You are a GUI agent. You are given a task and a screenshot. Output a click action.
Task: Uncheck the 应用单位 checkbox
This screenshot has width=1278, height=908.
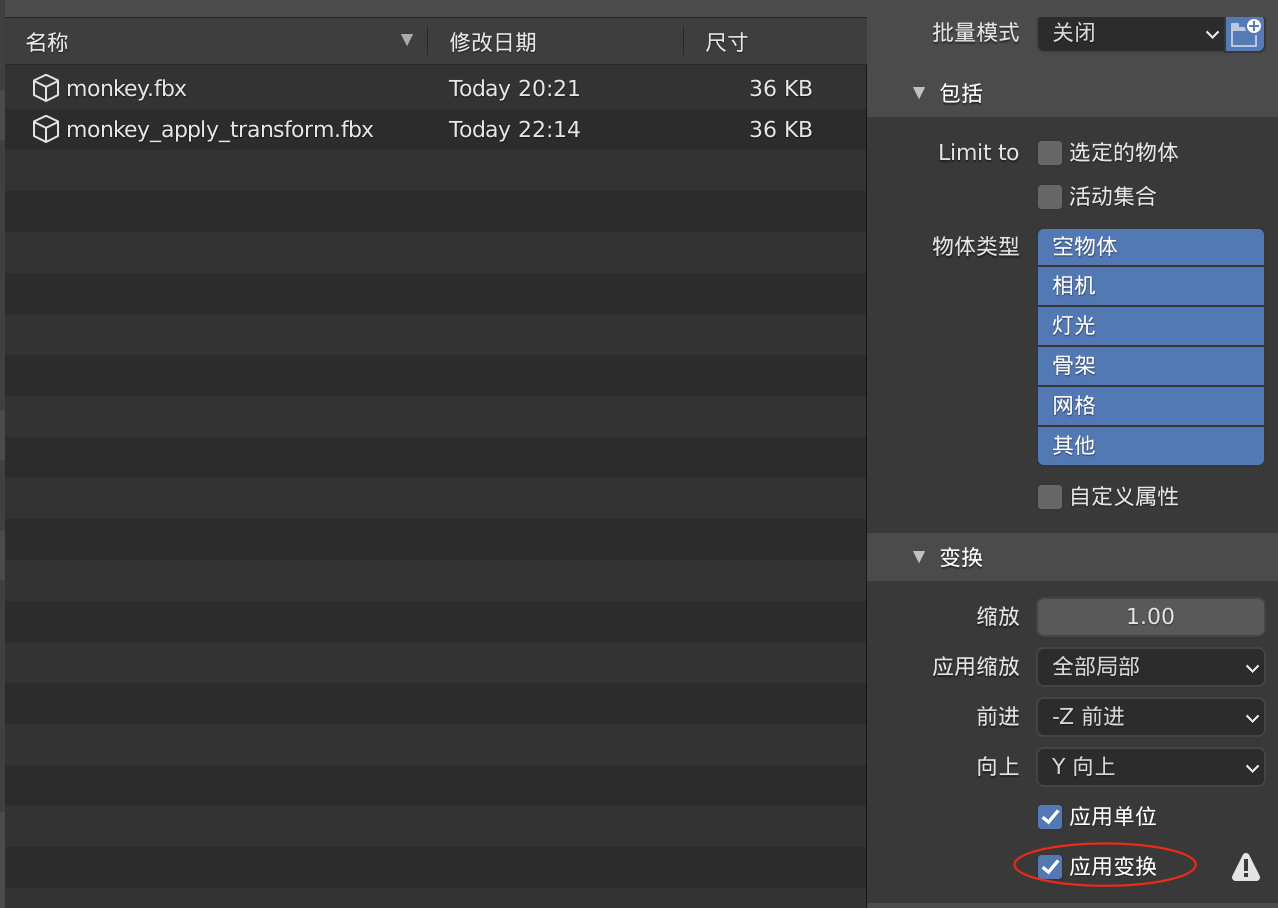click(x=1050, y=817)
